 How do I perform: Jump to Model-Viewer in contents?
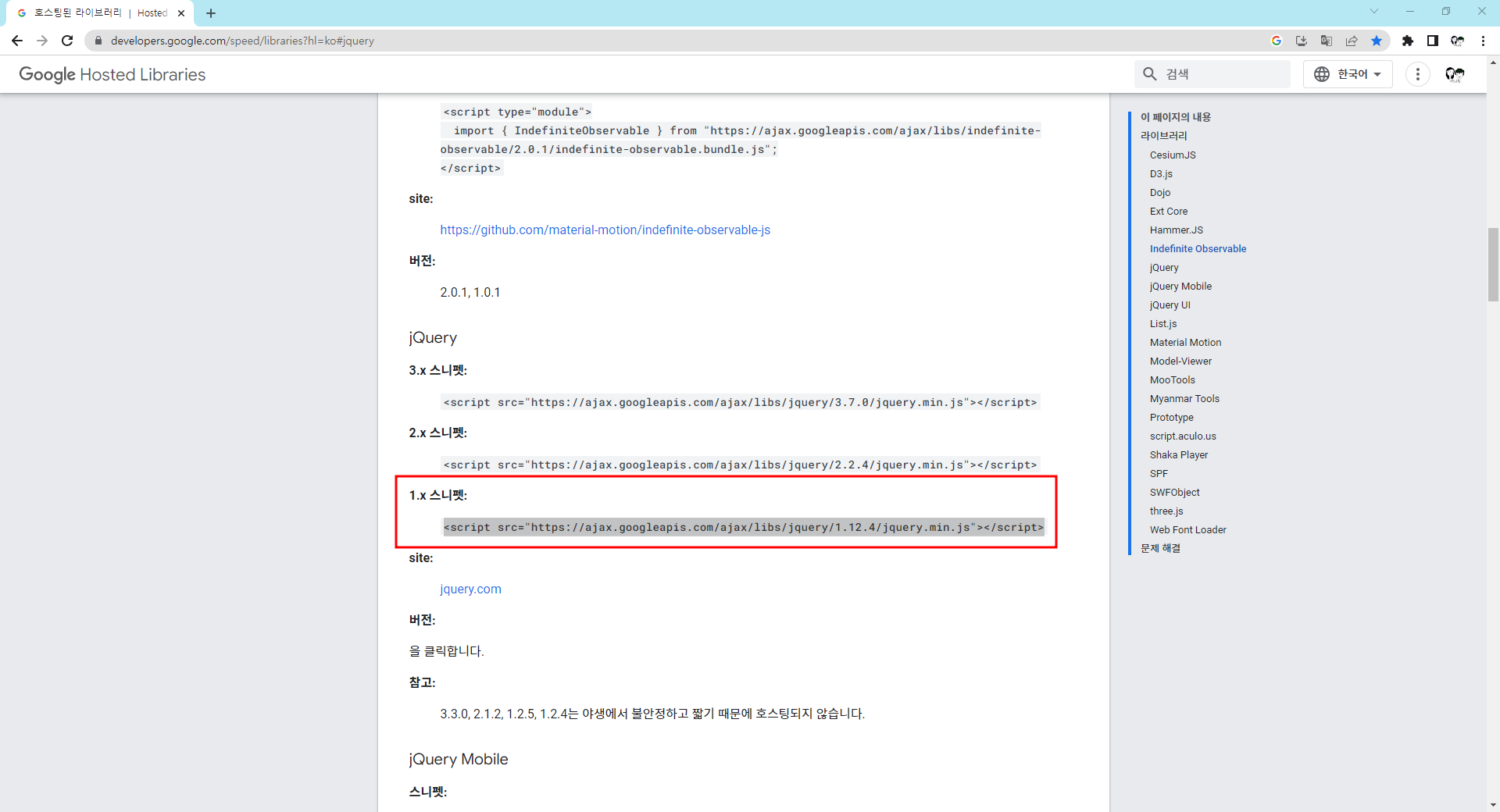[1180, 361]
